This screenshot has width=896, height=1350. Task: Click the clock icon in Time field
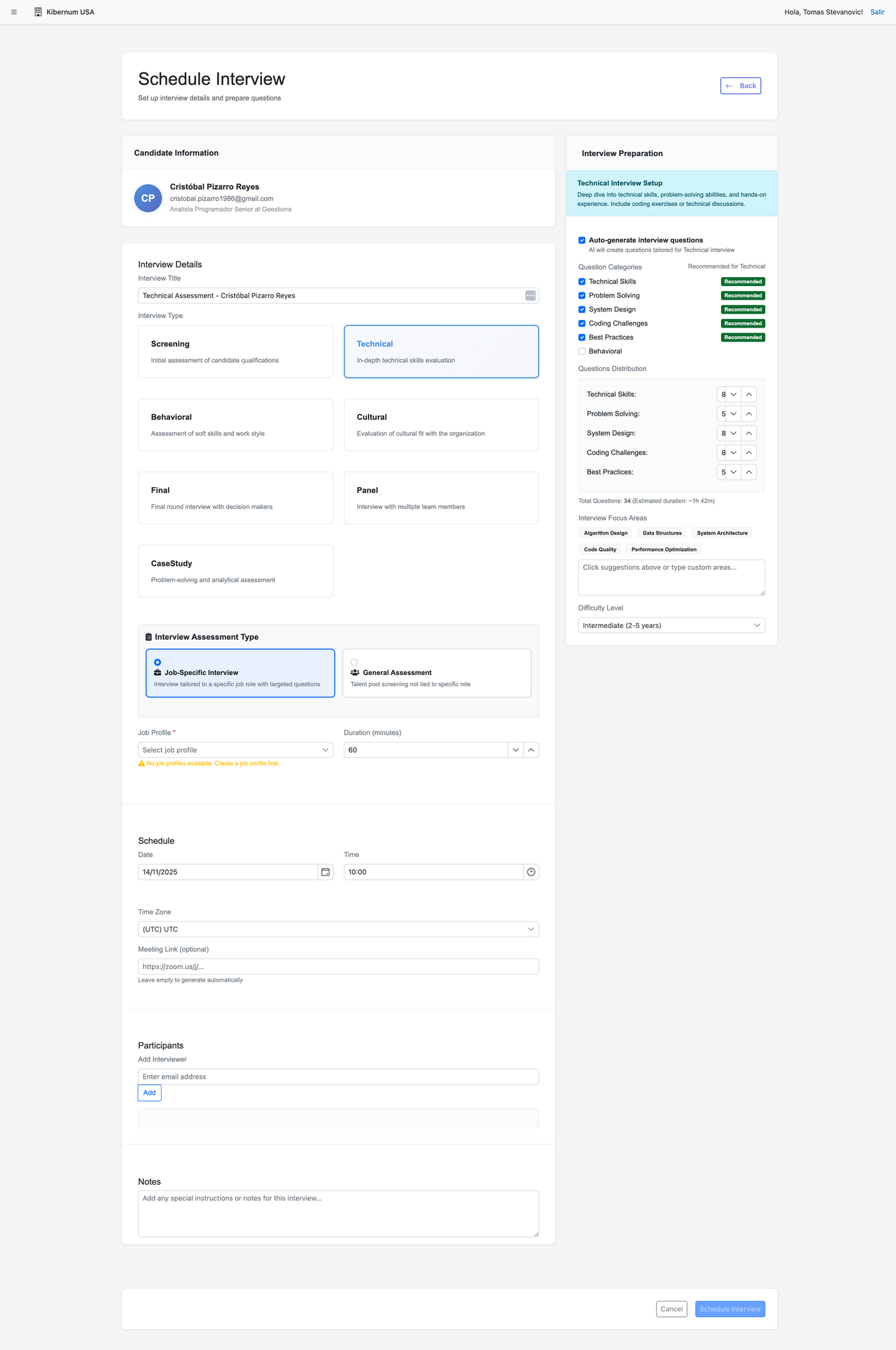531,872
